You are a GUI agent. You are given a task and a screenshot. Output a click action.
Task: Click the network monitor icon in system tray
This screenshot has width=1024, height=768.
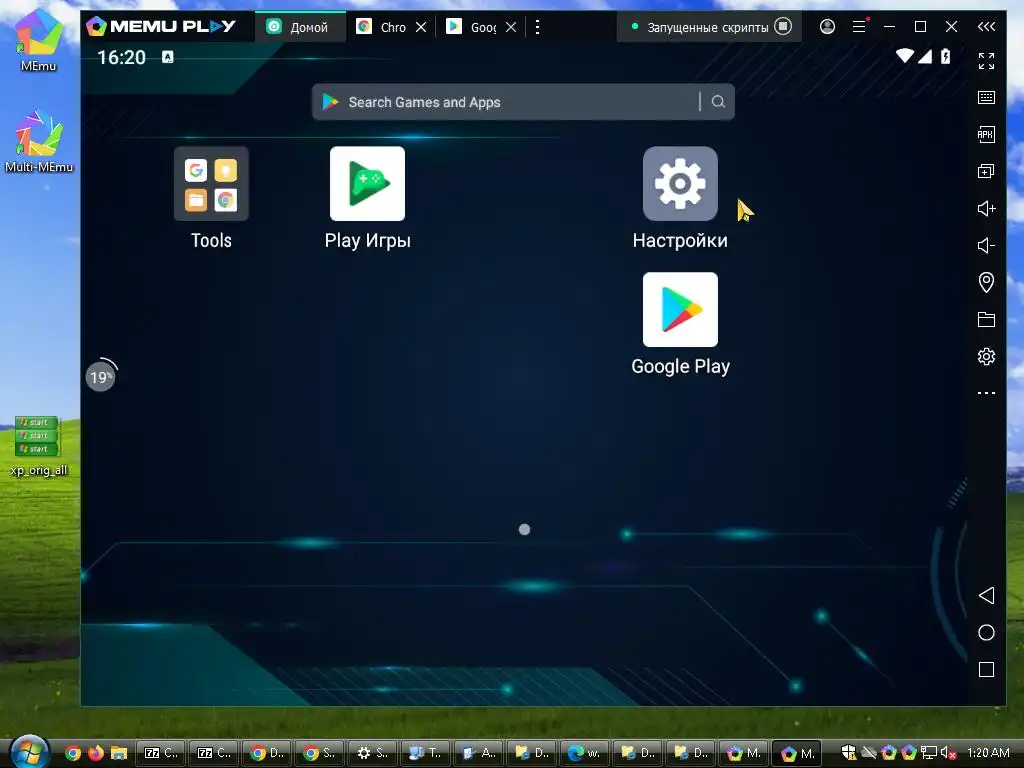pyautogui.click(x=929, y=753)
